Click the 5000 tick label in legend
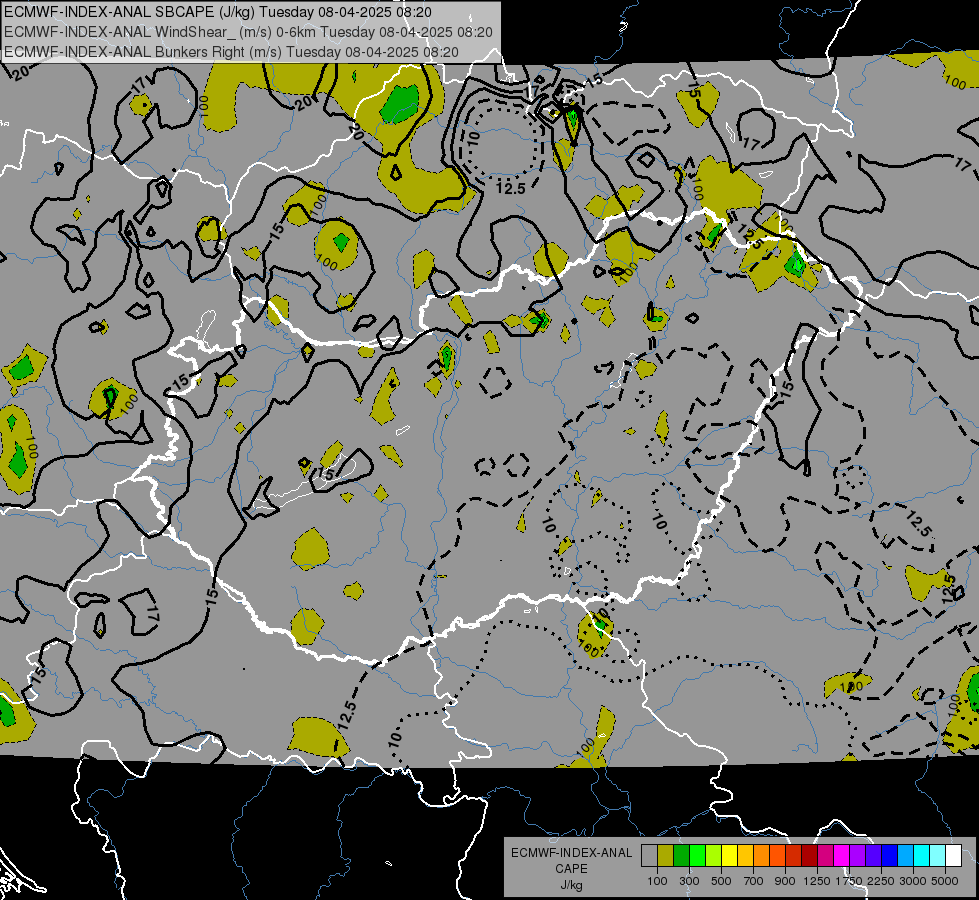This screenshot has width=979, height=900. 945,881
